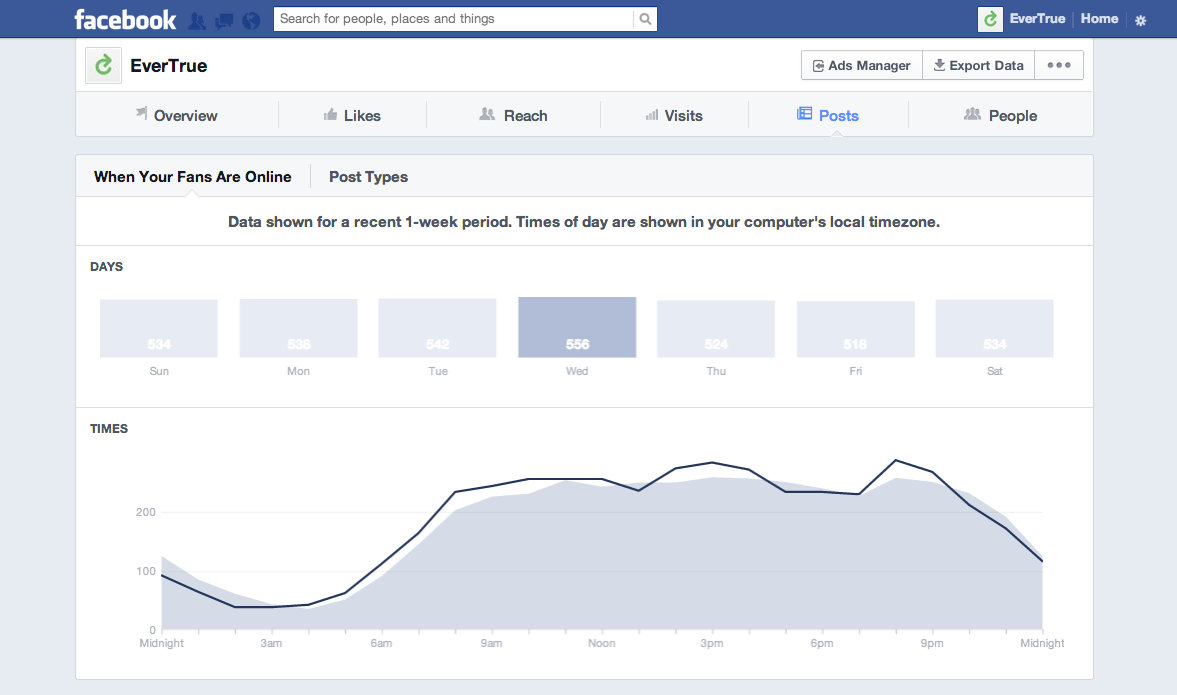The height and width of the screenshot is (695, 1177).
Task: Click the search magnifier icon
Action: [645, 19]
